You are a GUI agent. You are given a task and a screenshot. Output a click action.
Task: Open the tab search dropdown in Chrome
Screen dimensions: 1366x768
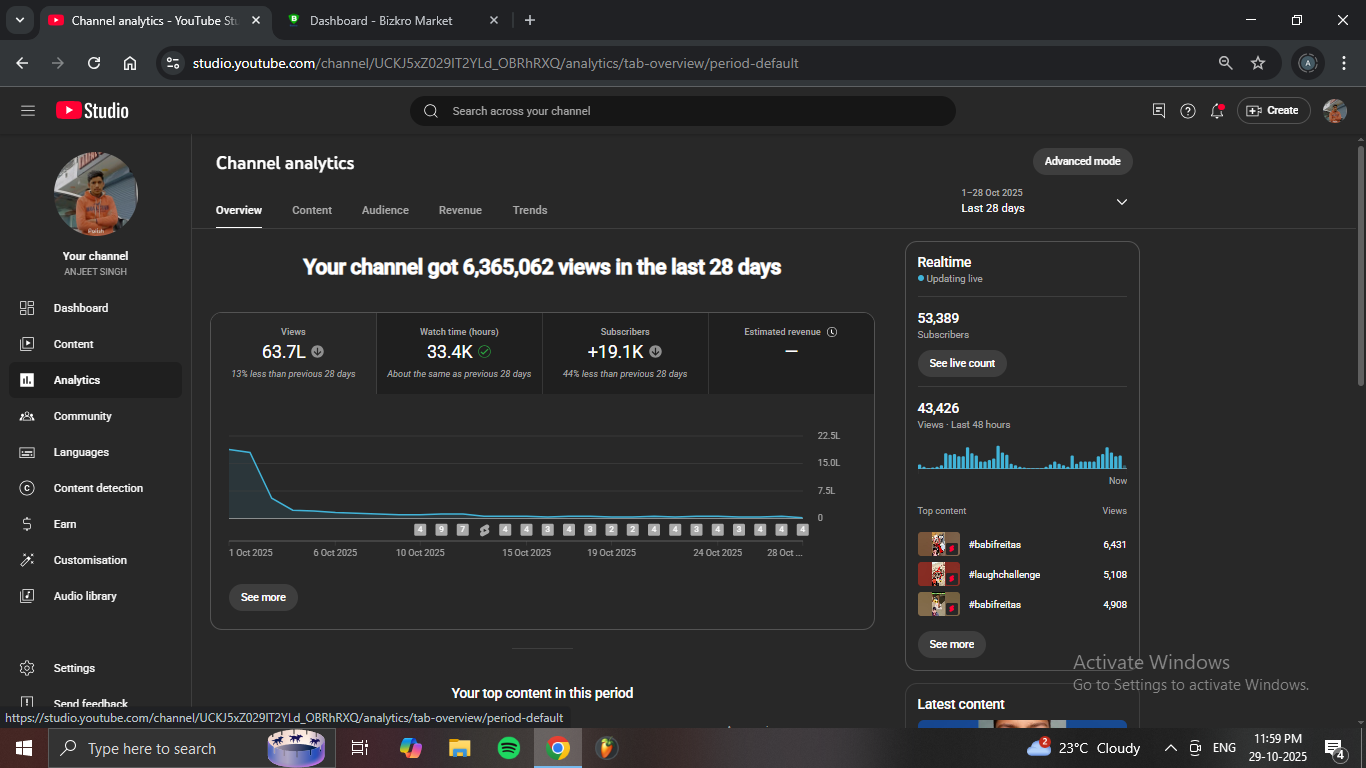[19, 20]
